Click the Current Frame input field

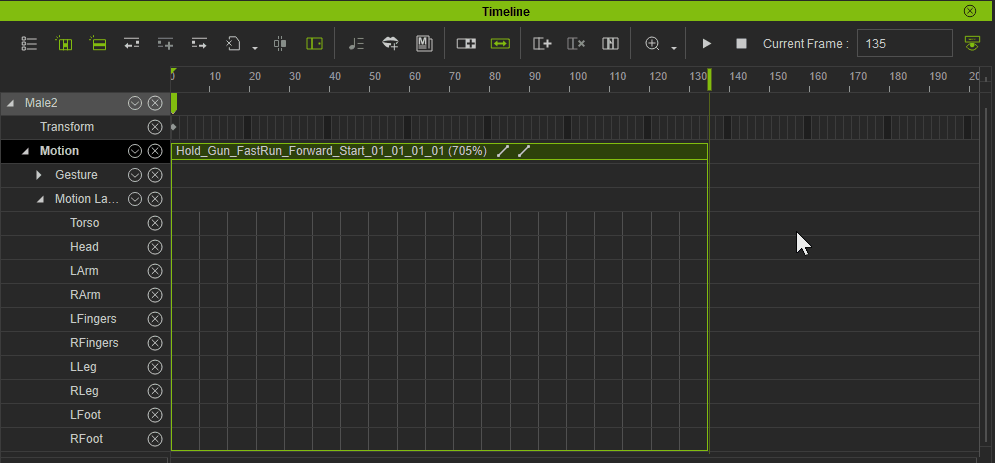pyautogui.click(x=904, y=43)
